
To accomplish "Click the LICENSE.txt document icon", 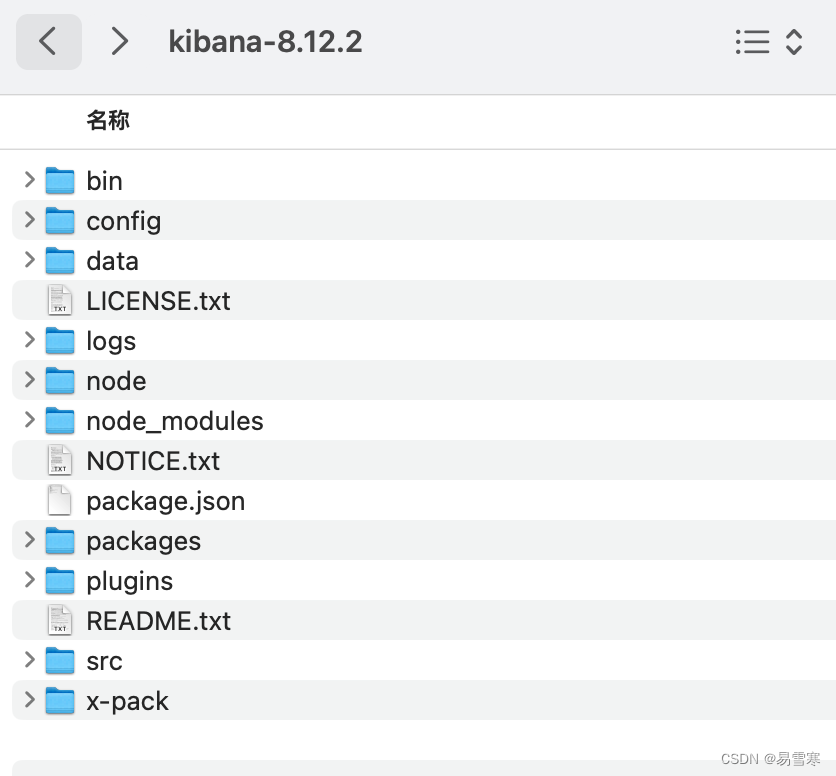I will [x=60, y=300].
